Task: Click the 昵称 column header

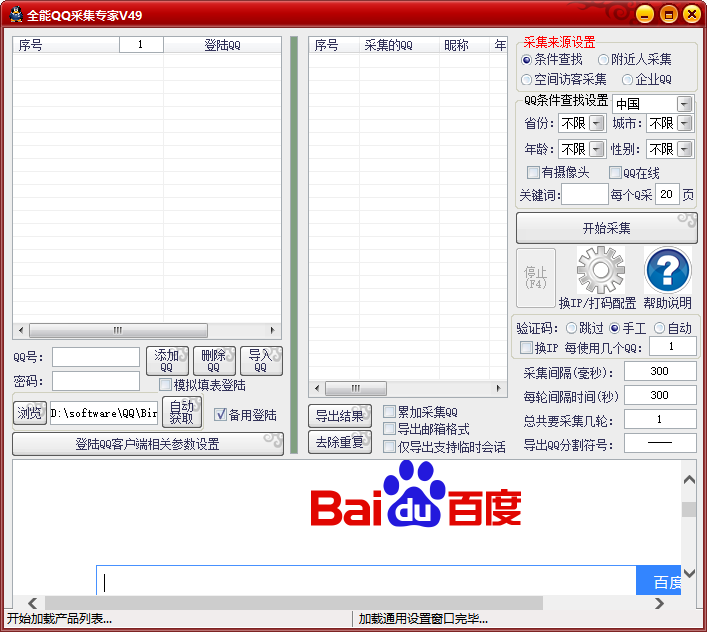Action: pyautogui.click(x=464, y=45)
